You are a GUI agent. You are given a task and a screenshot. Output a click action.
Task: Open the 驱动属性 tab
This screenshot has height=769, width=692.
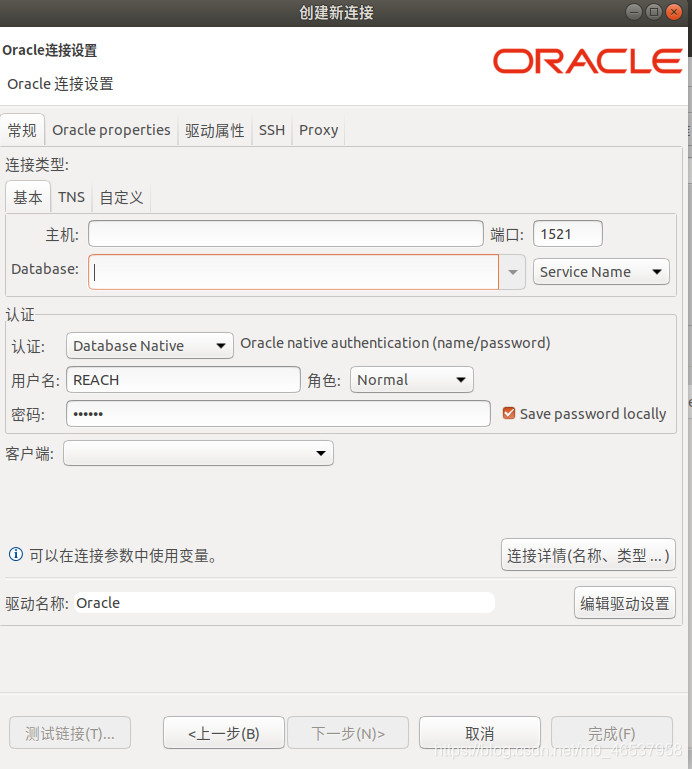pos(215,130)
